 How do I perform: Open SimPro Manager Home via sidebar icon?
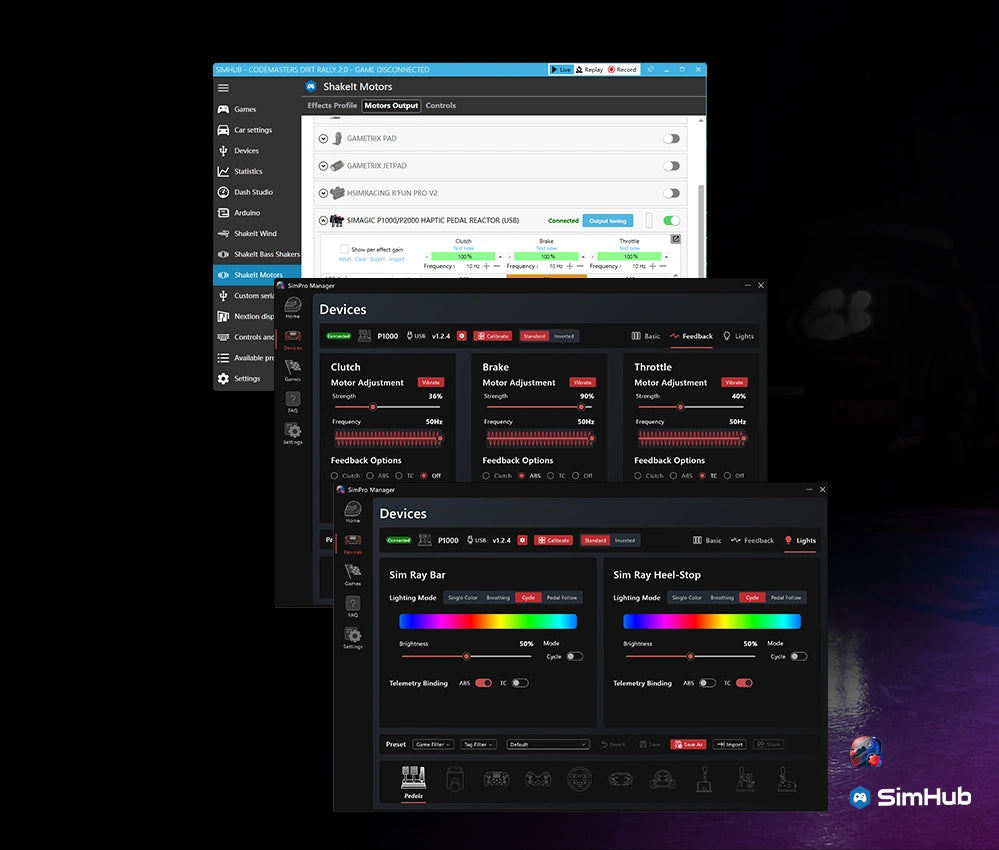(x=353, y=511)
